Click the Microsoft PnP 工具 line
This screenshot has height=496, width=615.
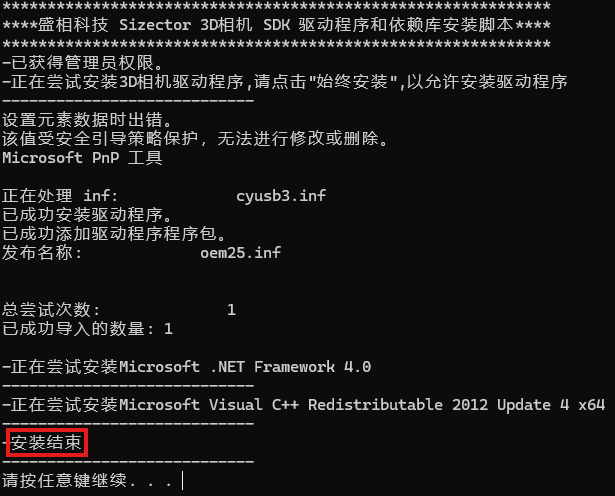pos(82,158)
